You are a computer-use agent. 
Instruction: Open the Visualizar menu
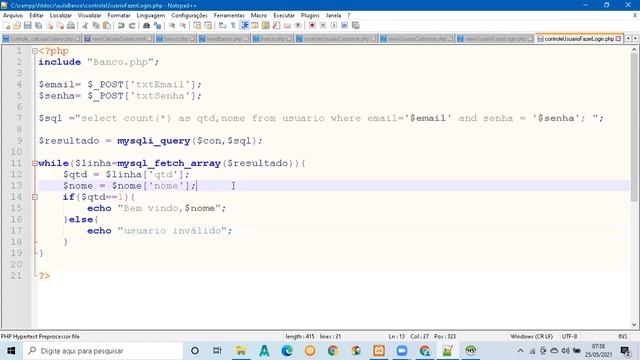[89, 15]
